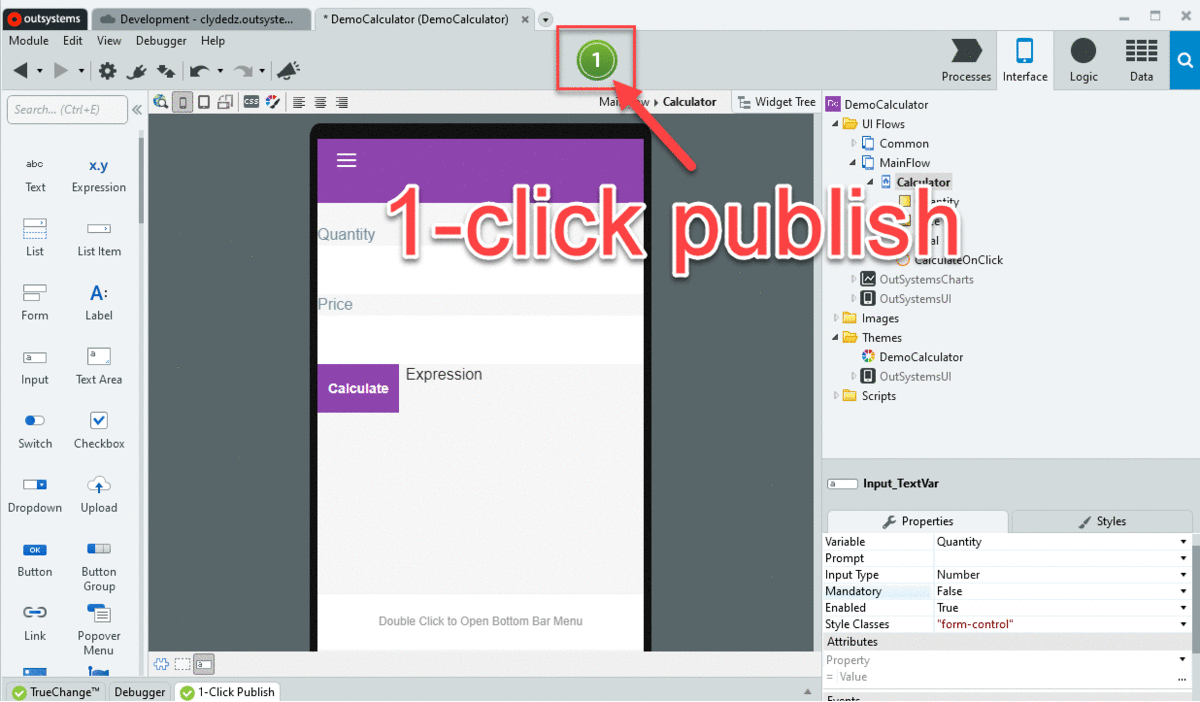
Task: Open Manage Dependencies plug icon
Action: [138, 70]
